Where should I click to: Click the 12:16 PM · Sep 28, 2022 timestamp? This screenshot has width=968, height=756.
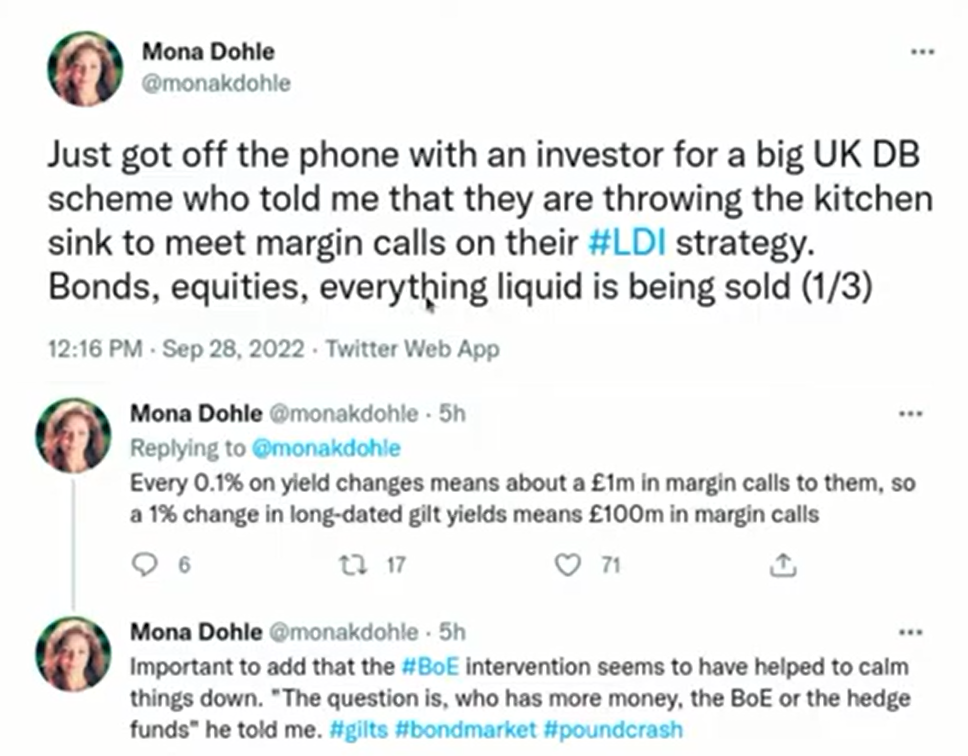pos(176,349)
